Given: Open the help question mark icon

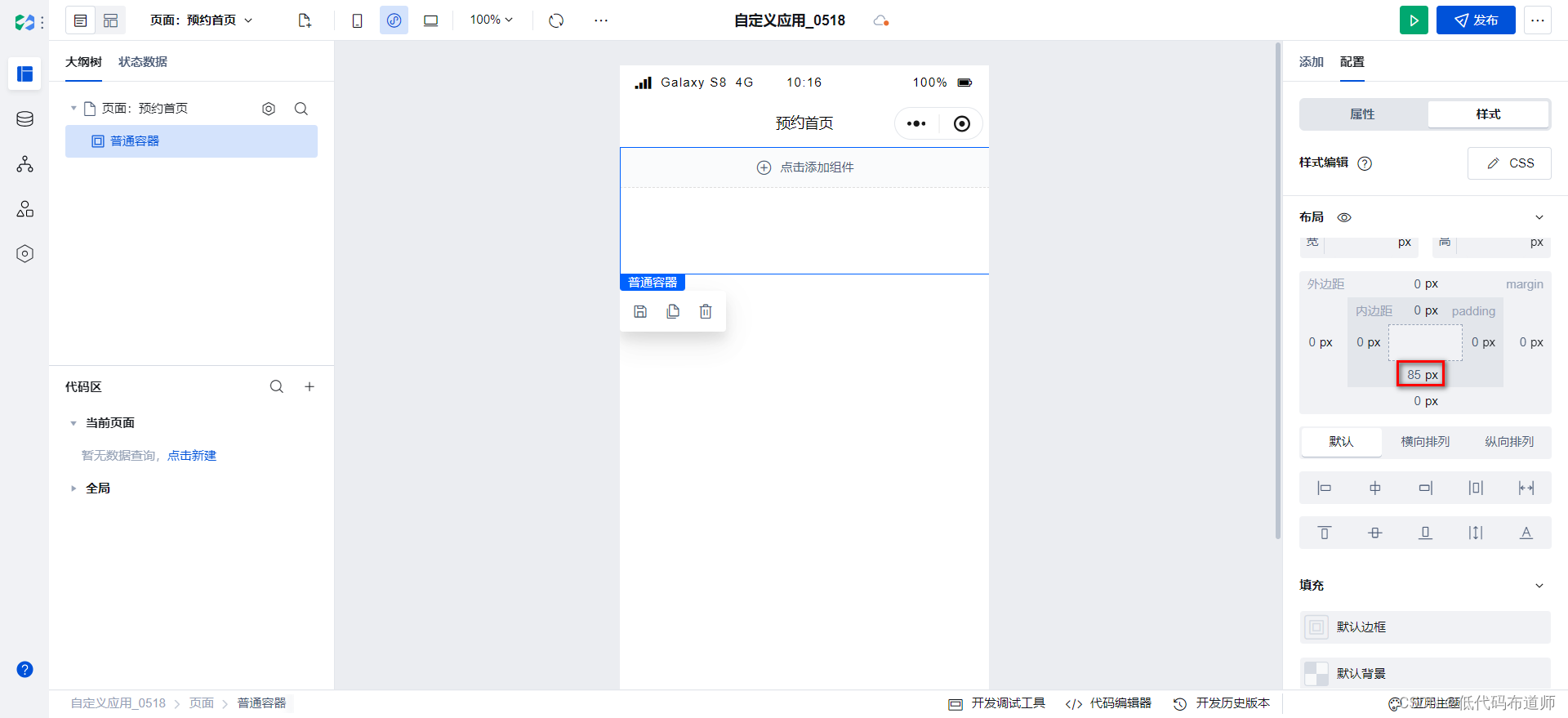Looking at the screenshot, I should coord(25,670).
